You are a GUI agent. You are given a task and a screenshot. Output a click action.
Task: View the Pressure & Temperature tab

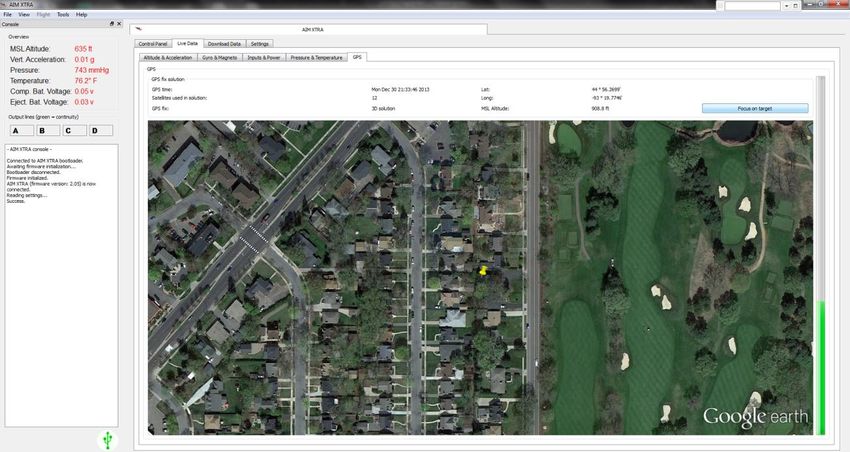317,57
